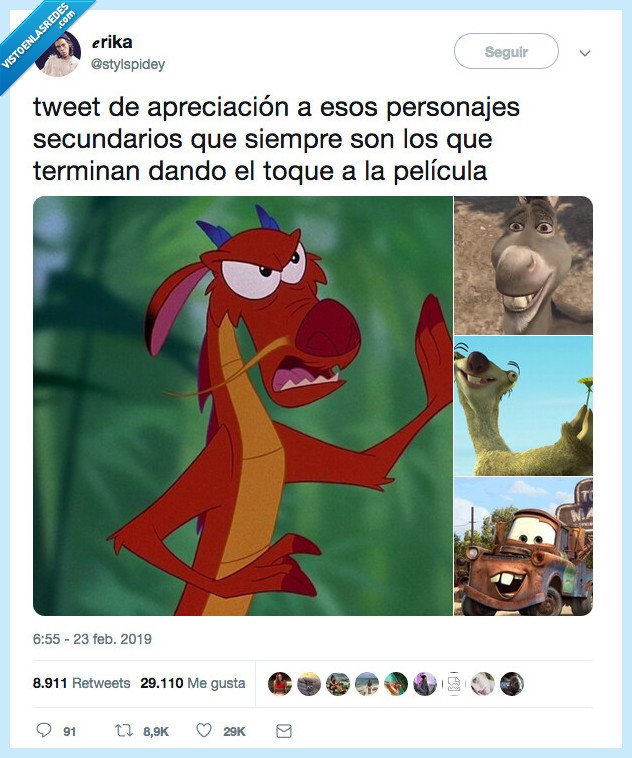The height and width of the screenshot is (758, 632).
Task: Open the erika display name link
Action: click(112, 43)
